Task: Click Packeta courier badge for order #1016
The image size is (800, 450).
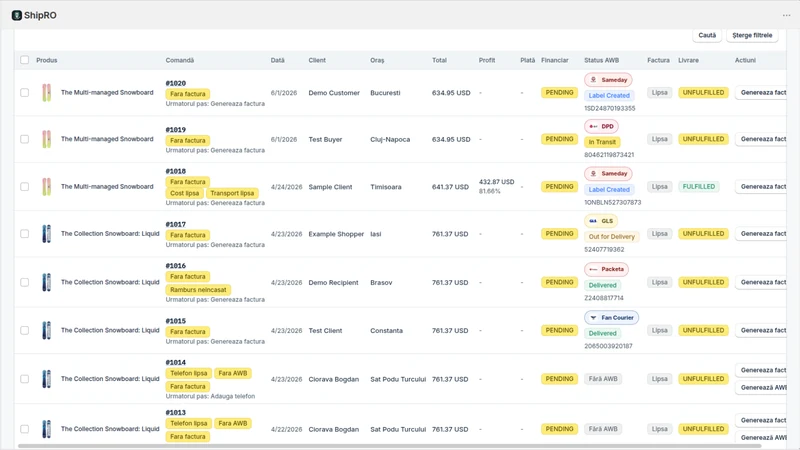Action: coord(606,269)
